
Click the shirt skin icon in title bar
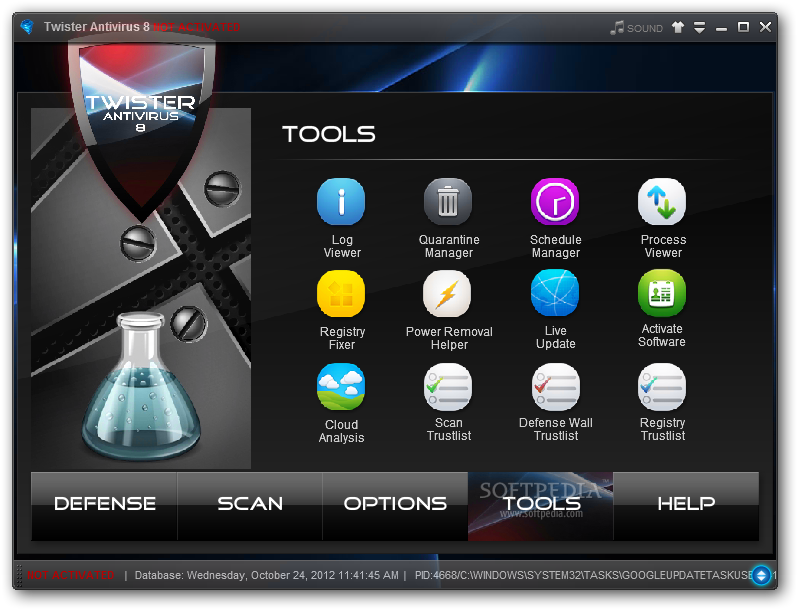click(x=678, y=27)
